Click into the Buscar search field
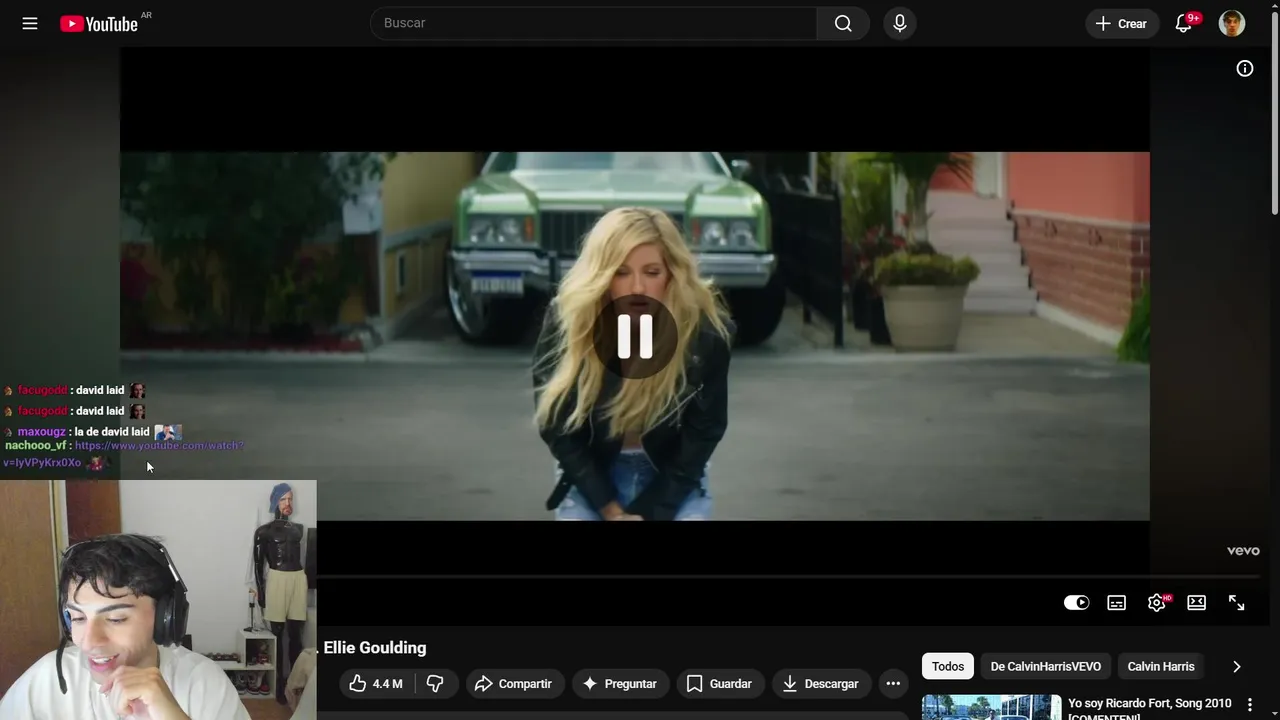 click(594, 23)
